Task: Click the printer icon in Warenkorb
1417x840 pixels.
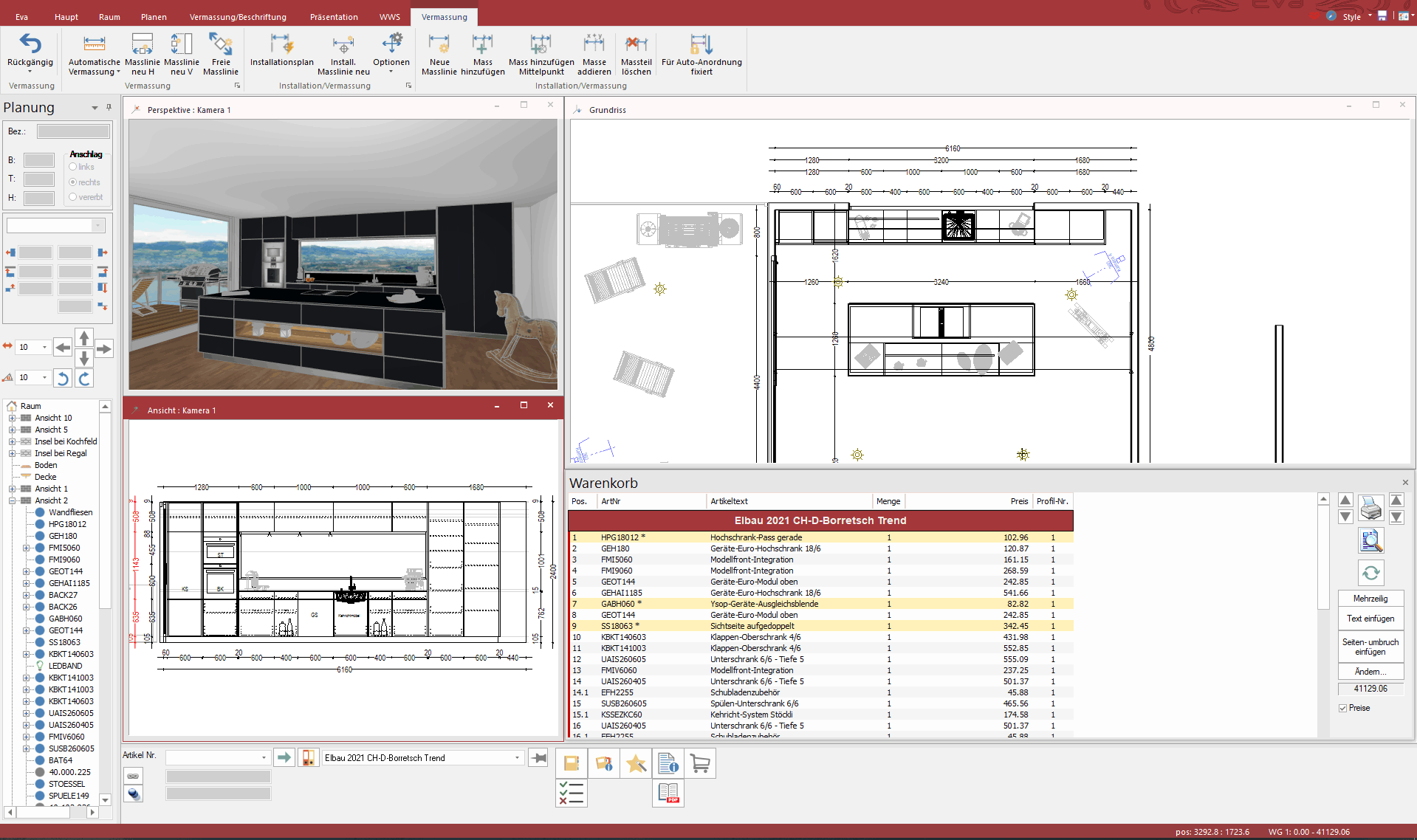Action: [x=1370, y=508]
